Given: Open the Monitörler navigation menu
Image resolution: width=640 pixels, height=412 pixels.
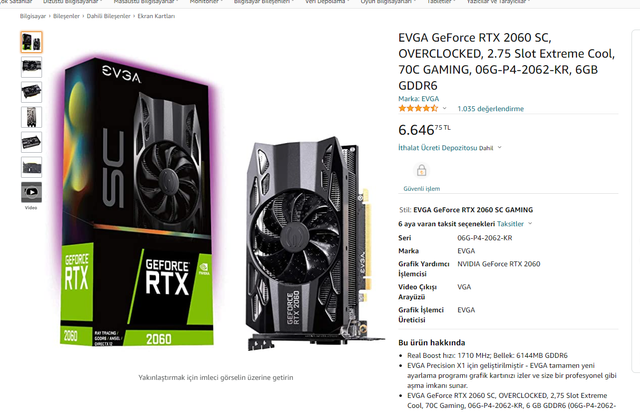Looking at the screenshot, I should click(206, 2).
